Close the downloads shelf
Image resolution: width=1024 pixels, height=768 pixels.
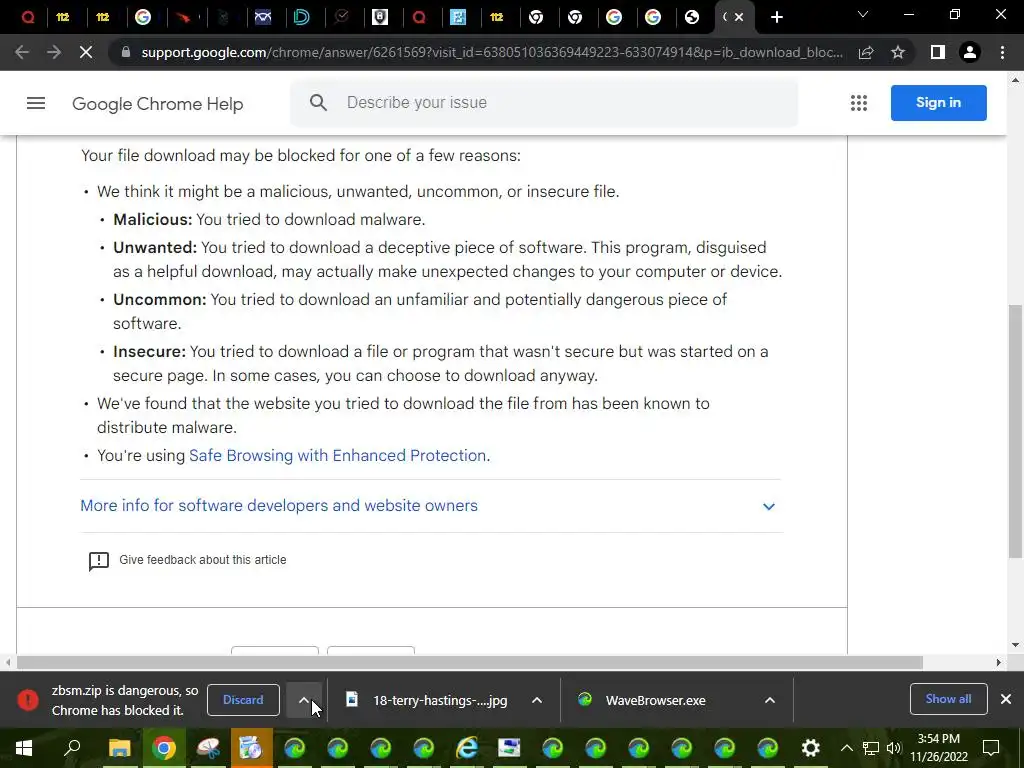(x=1006, y=699)
